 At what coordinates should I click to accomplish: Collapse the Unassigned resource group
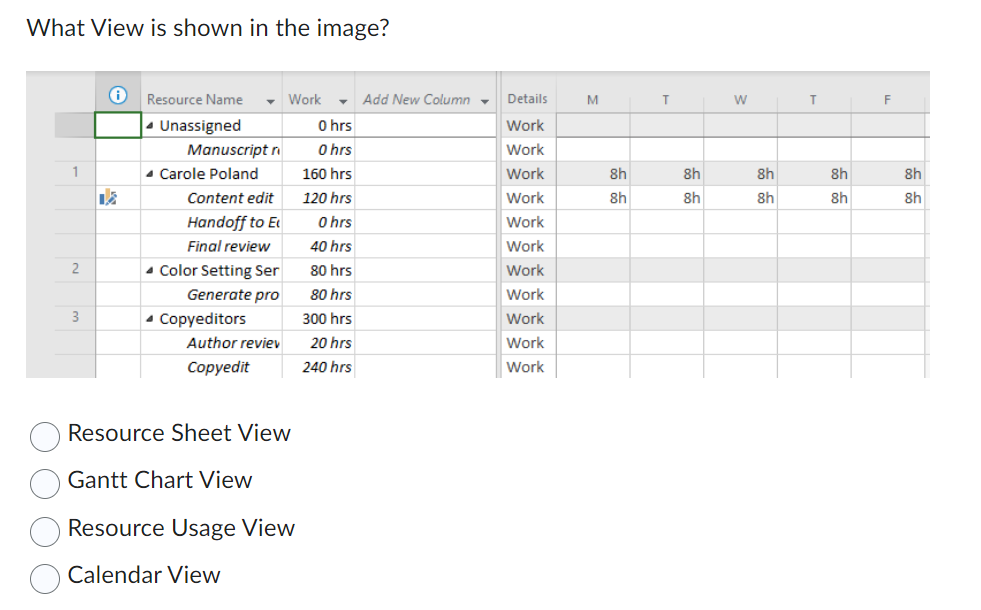coord(151,125)
